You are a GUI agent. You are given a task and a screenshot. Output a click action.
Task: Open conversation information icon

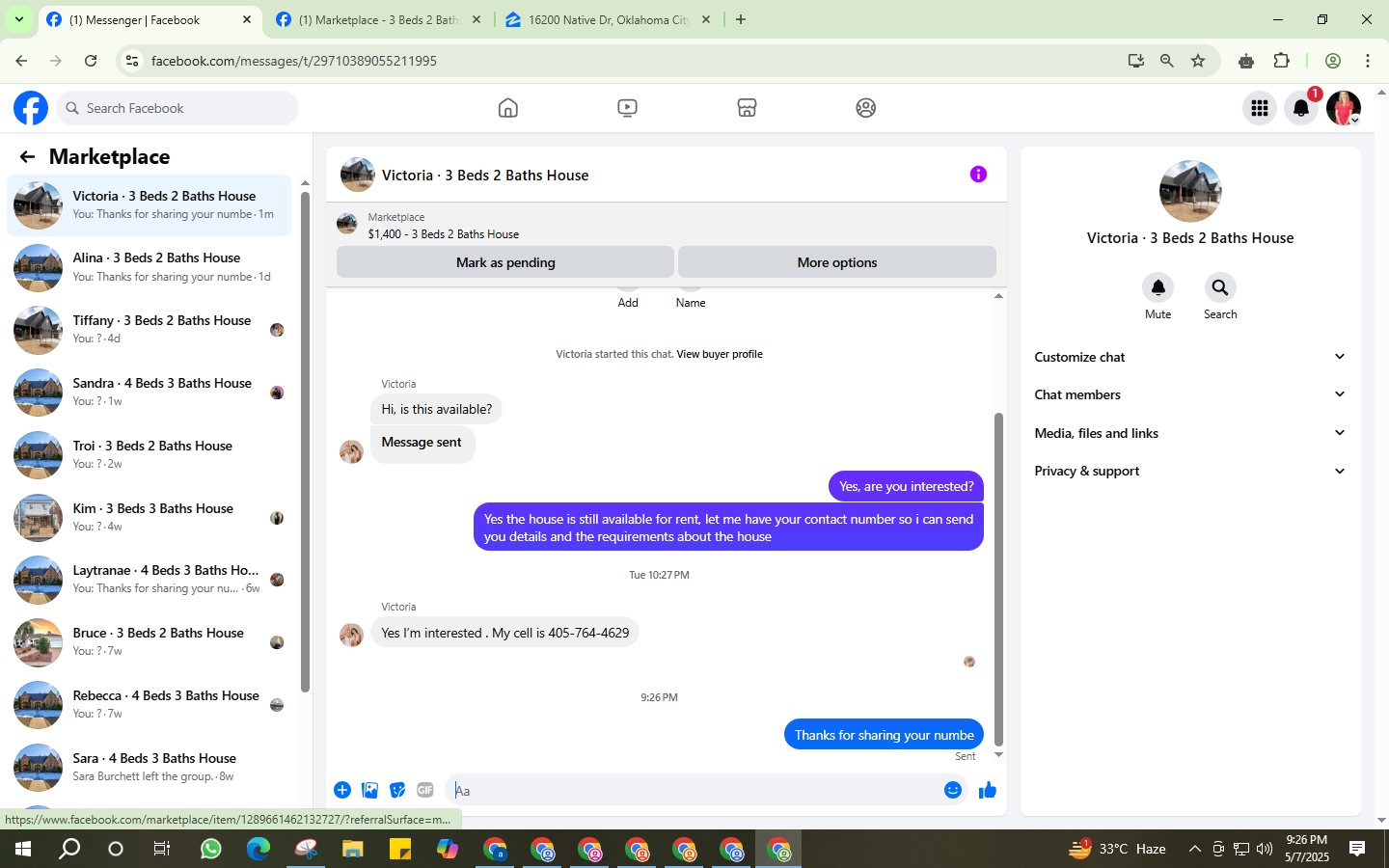tap(978, 175)
